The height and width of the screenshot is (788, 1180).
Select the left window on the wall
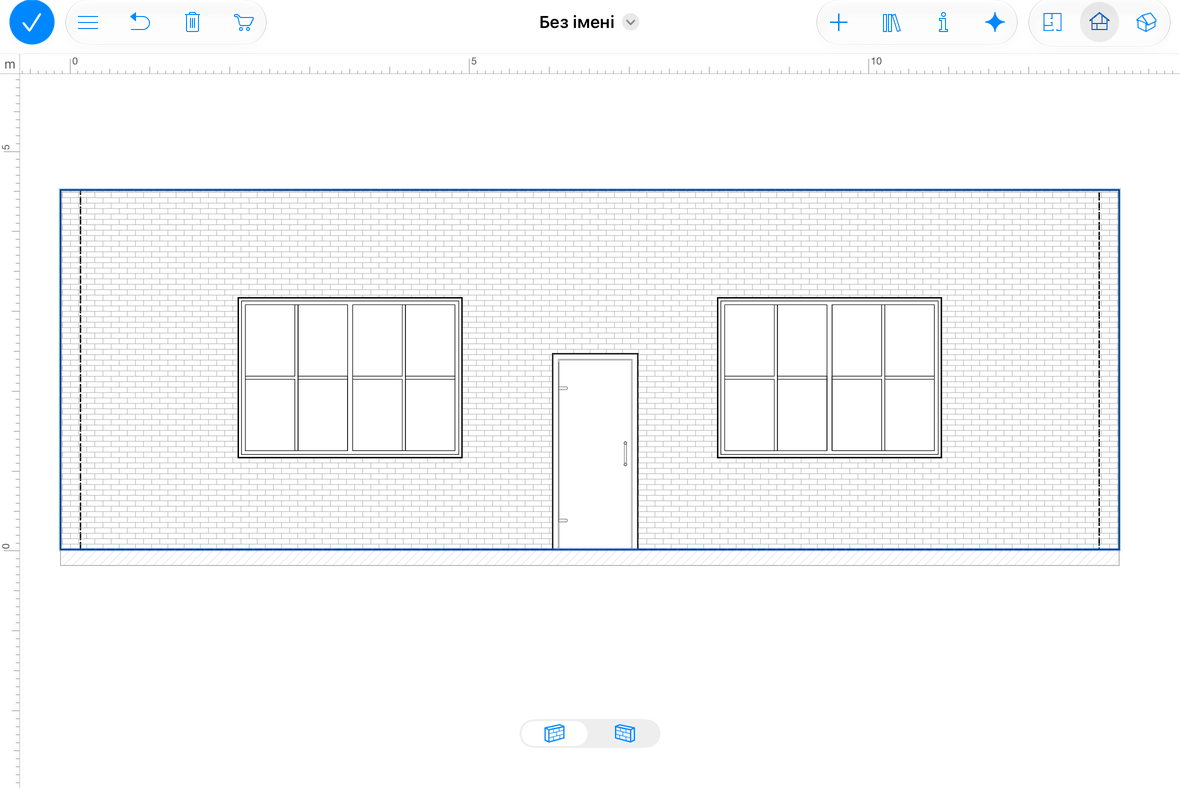click(x=350, y=378)
